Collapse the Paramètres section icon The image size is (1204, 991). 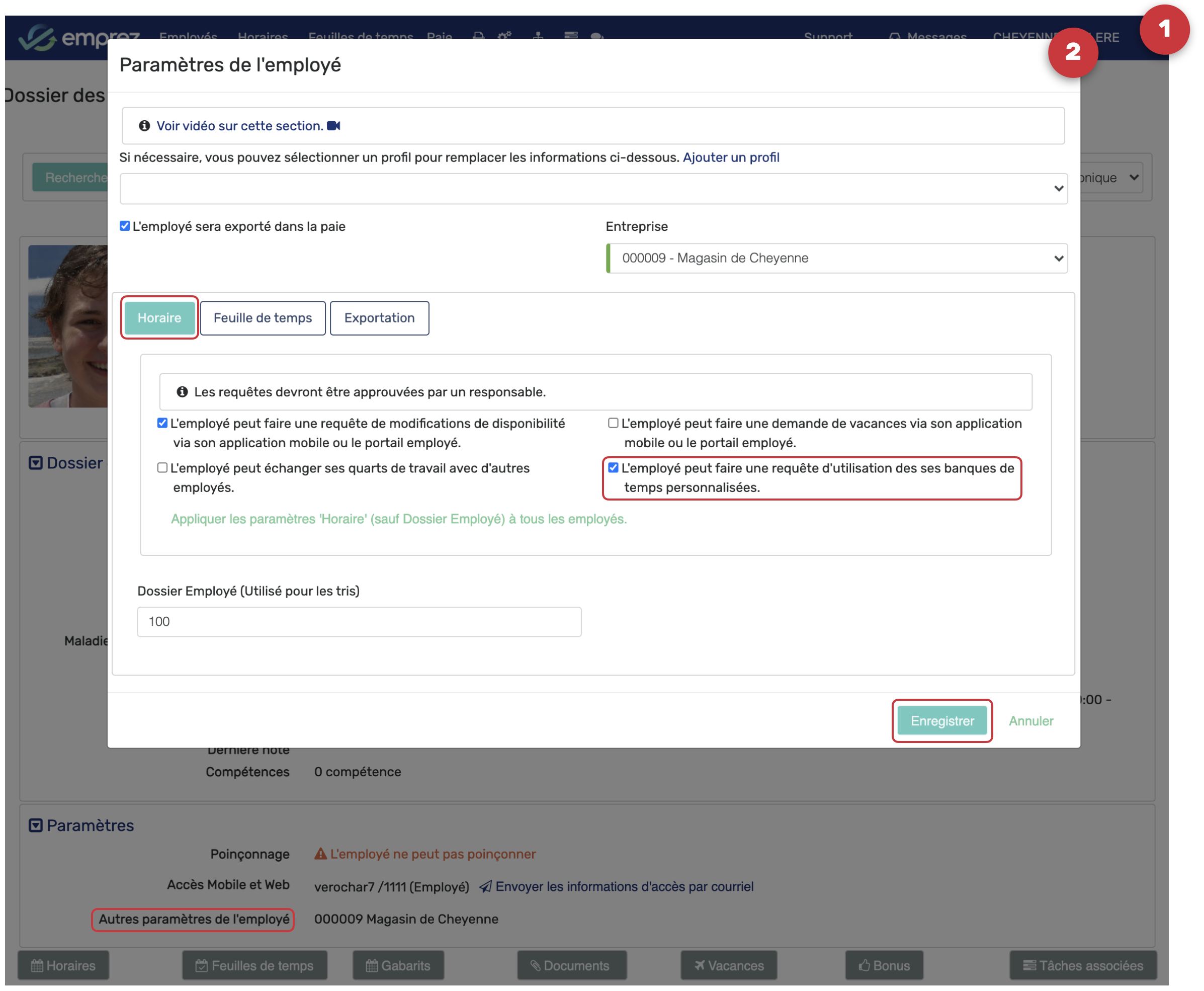point(35,825)
